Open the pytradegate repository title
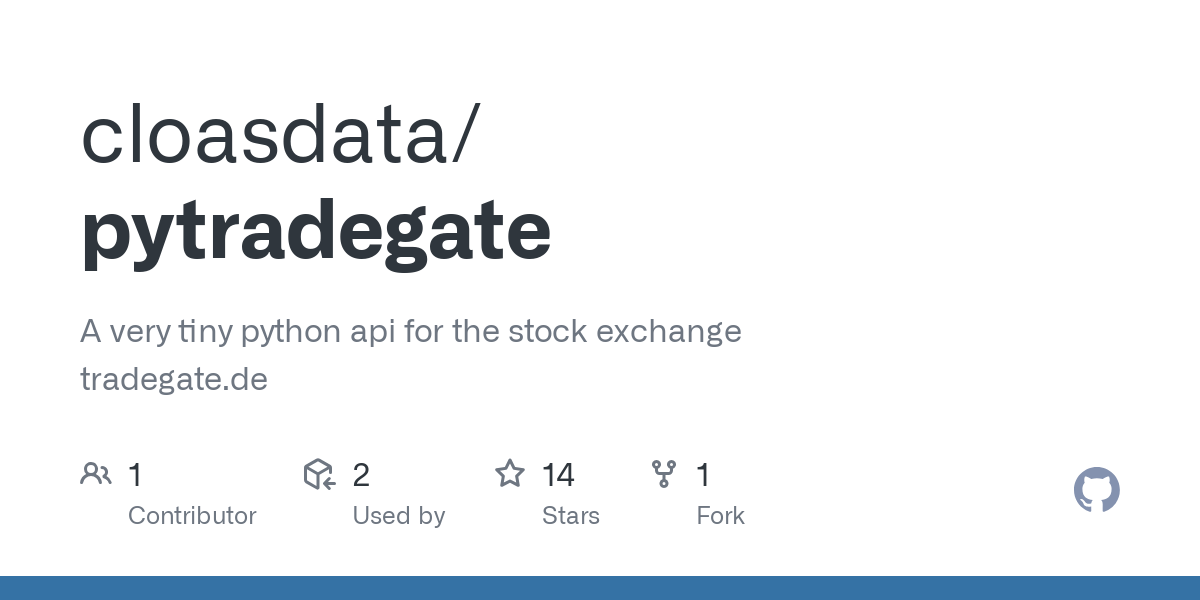The width and height of the screenshot is (1200, 600). click(x=316, y=230)
